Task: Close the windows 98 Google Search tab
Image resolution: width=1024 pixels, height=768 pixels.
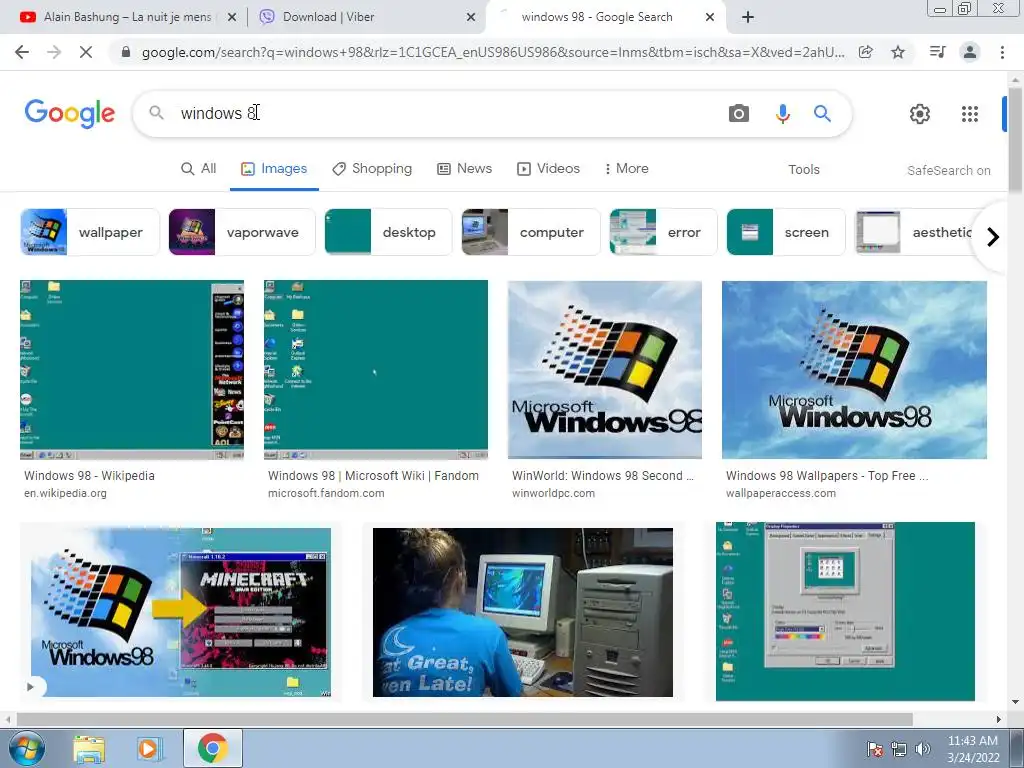Action: coord(710,18)
